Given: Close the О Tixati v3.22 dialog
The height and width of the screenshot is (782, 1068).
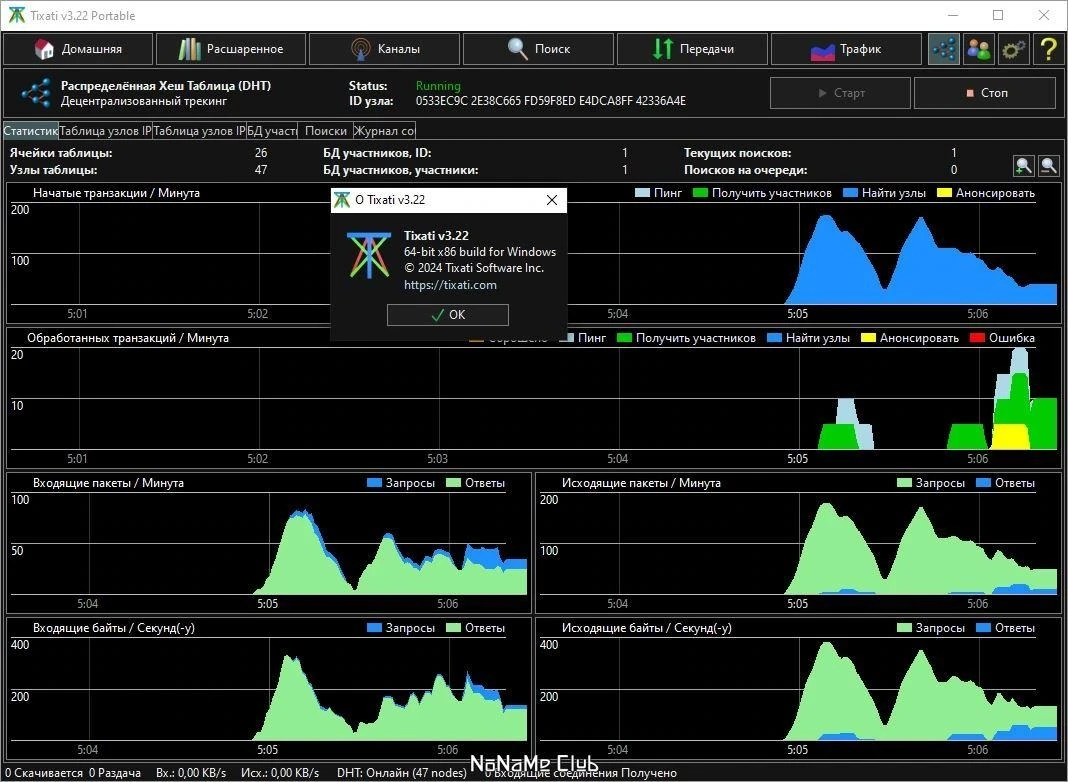Looking at the screenshot, I should (552, 200).
